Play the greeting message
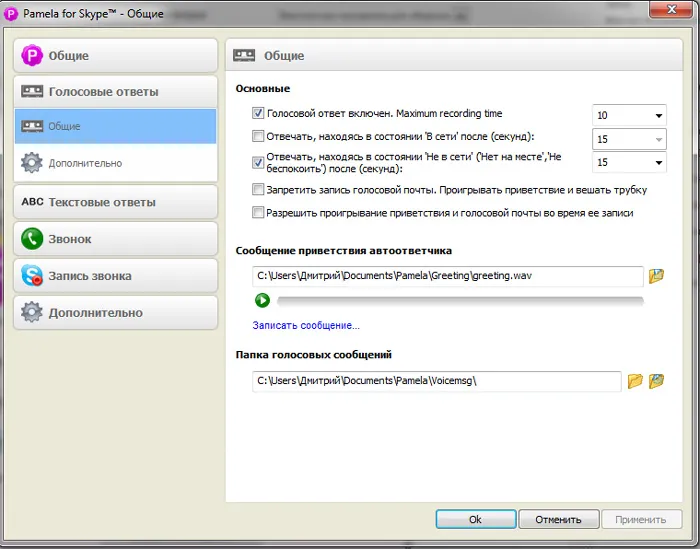 (262, 300)
